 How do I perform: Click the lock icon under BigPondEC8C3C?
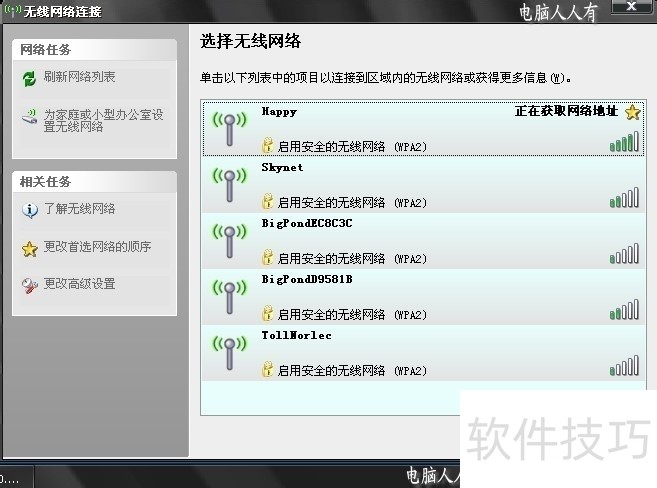click(267, 258)
